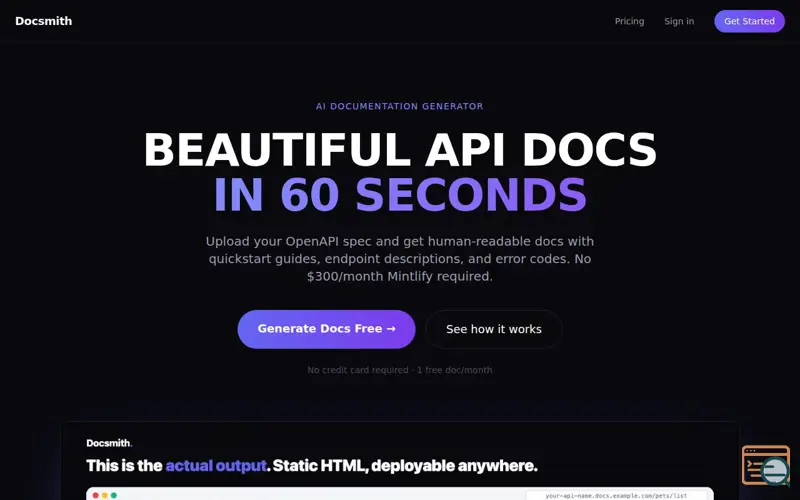The width and height of the screenshot is (800, 500).
Task: Click the AI DOCUMENTATION GENERATOR label
Action: pos(399,106)
